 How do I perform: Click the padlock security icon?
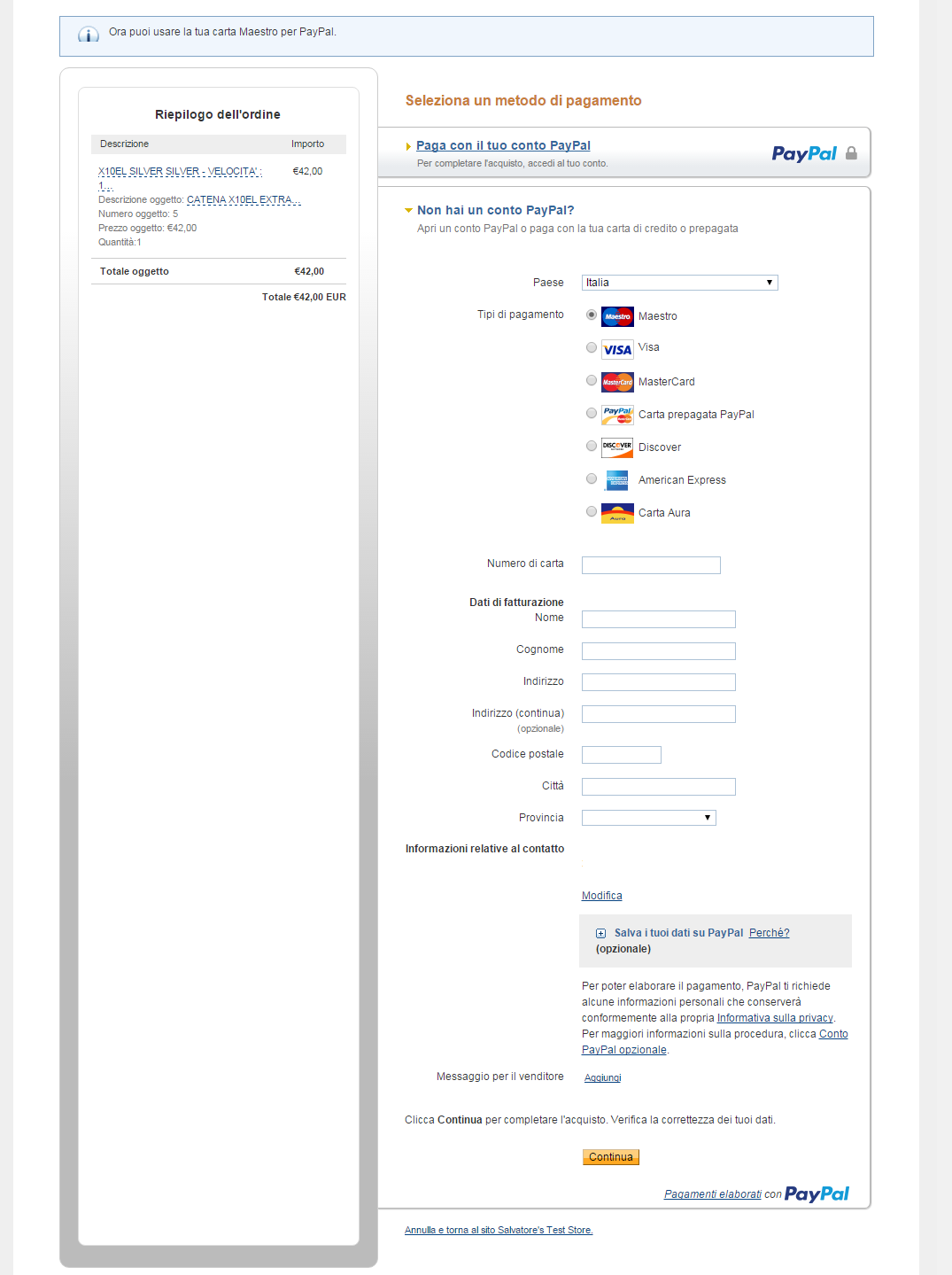click(851, 153)
